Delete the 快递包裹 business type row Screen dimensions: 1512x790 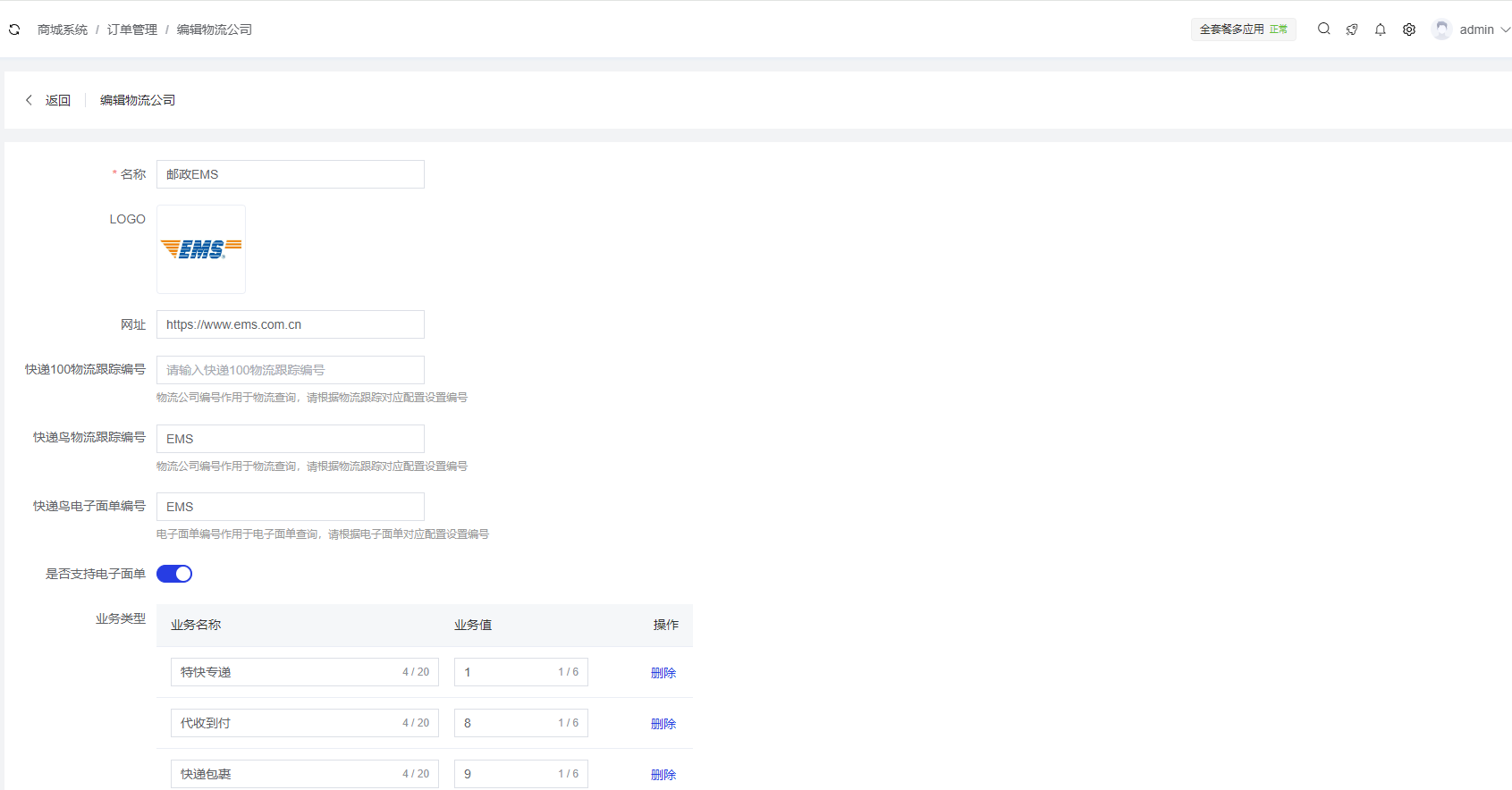[x=663, y=775]
